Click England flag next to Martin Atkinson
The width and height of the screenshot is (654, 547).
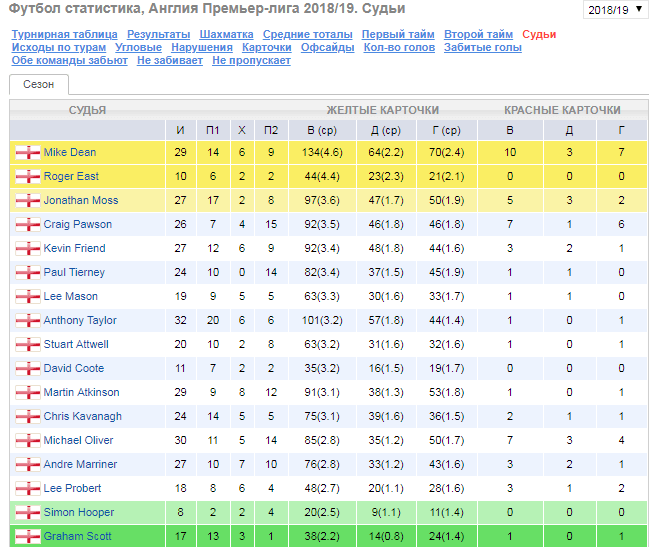[x=28, y=393]
